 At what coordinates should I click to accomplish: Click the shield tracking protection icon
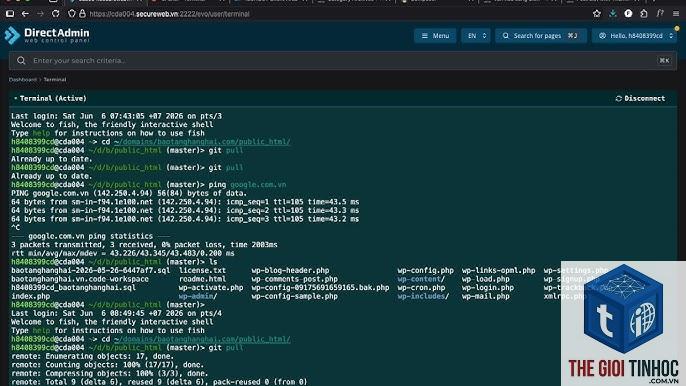(x=71, y=14)
